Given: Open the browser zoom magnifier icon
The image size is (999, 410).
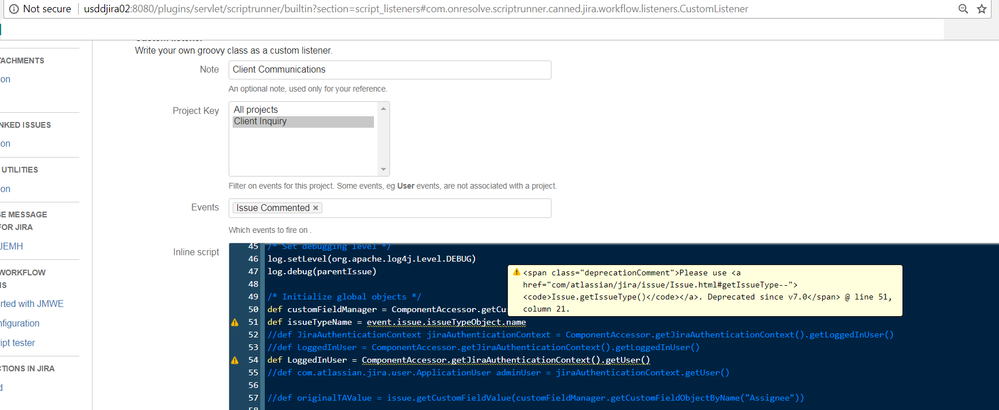Looking at the screenshot, I should click(x=963, y=9).
